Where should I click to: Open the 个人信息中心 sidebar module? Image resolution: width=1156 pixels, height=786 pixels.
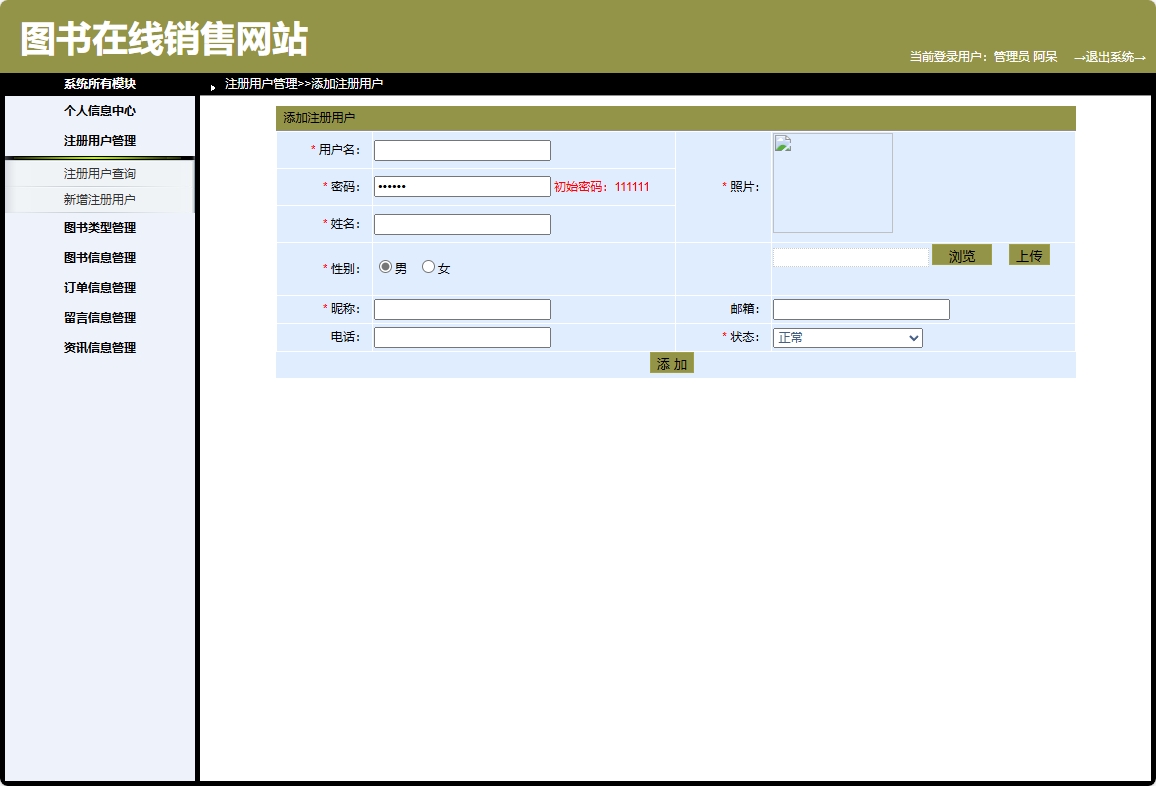pos(99,111)
